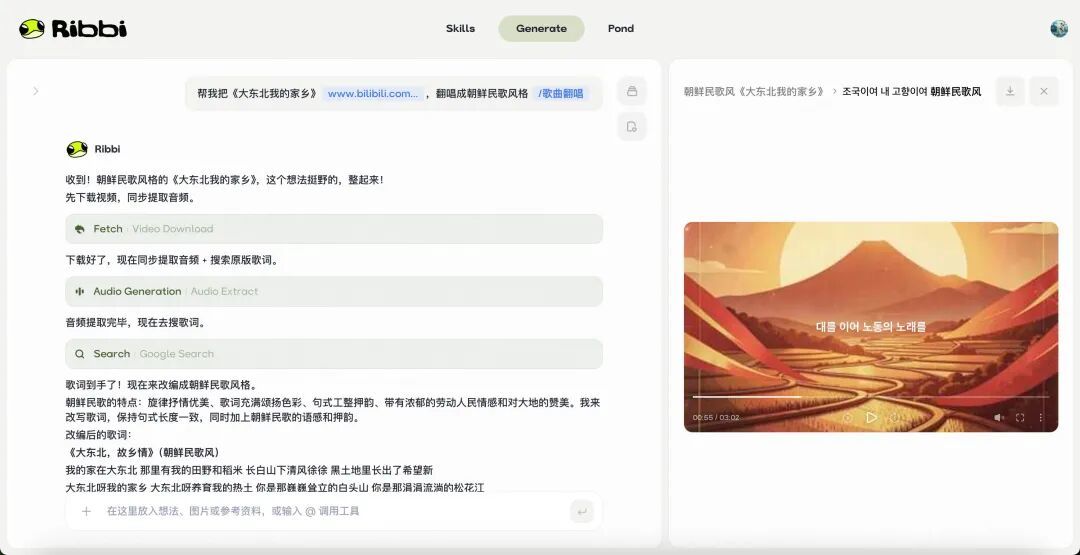Mute the video volume
The height and width of the screenshot is (555, 1080).
(999, 417)
